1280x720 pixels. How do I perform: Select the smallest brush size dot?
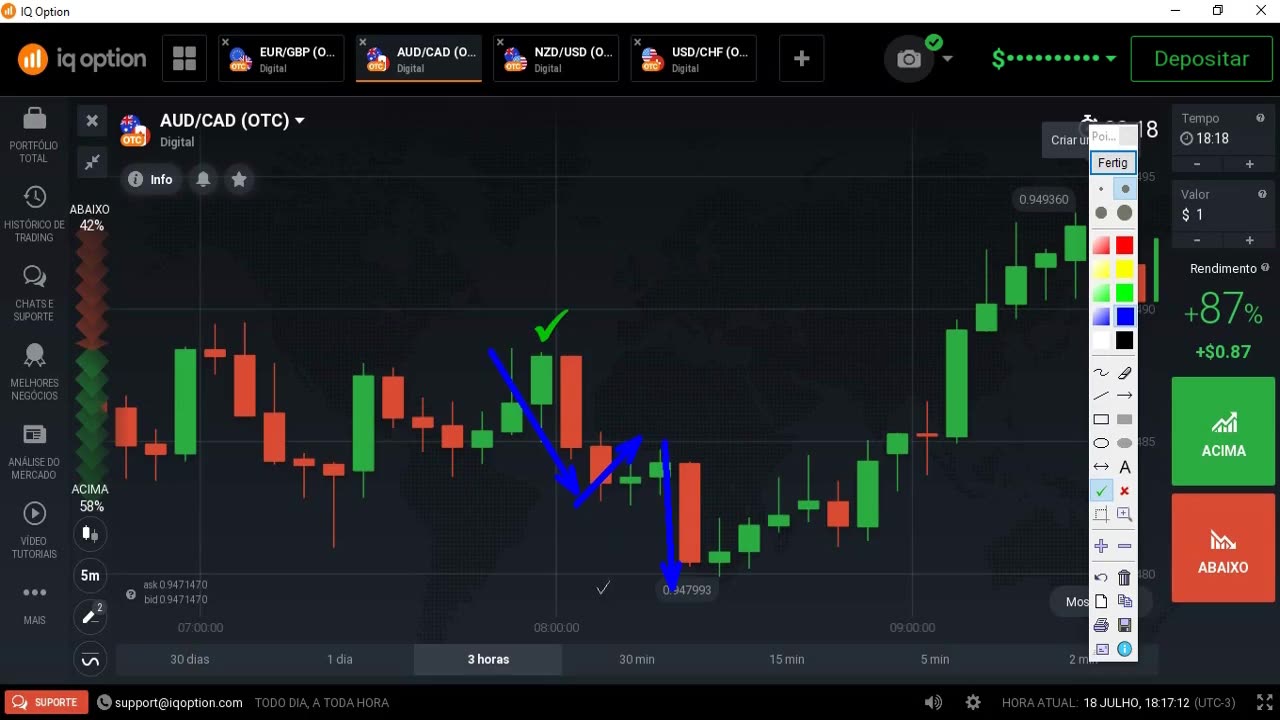tap(1101, 189)
